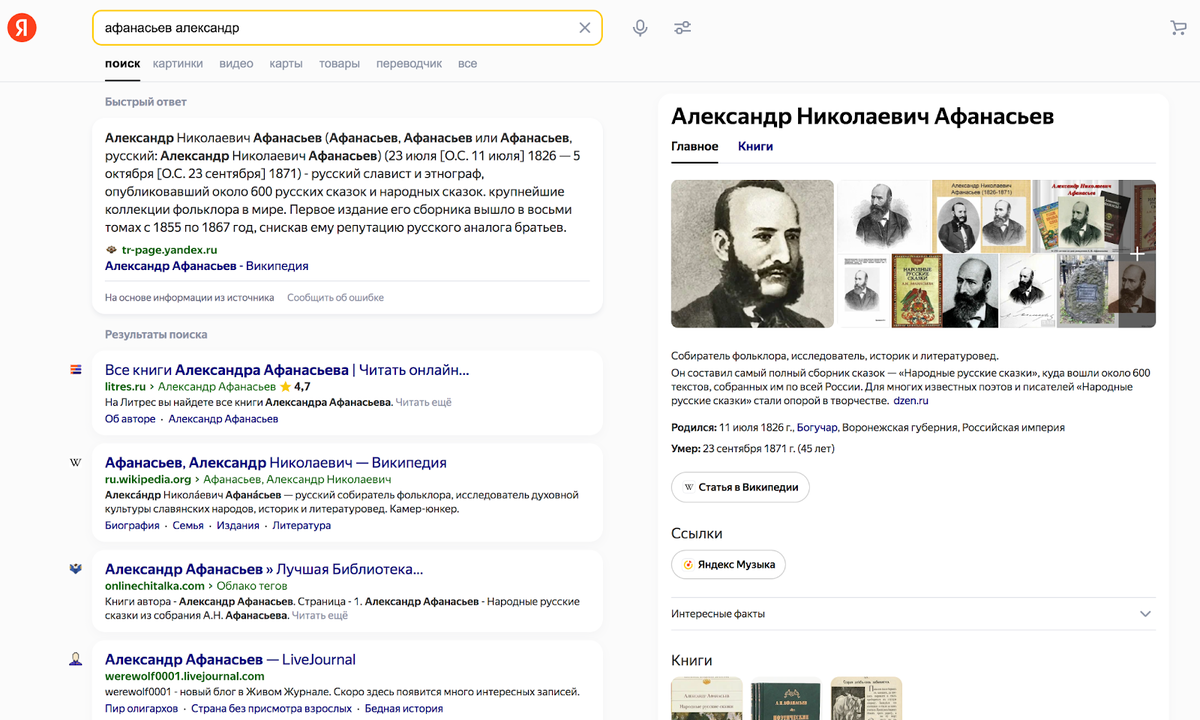Click the dzen.ru source link

pos(911,401)
